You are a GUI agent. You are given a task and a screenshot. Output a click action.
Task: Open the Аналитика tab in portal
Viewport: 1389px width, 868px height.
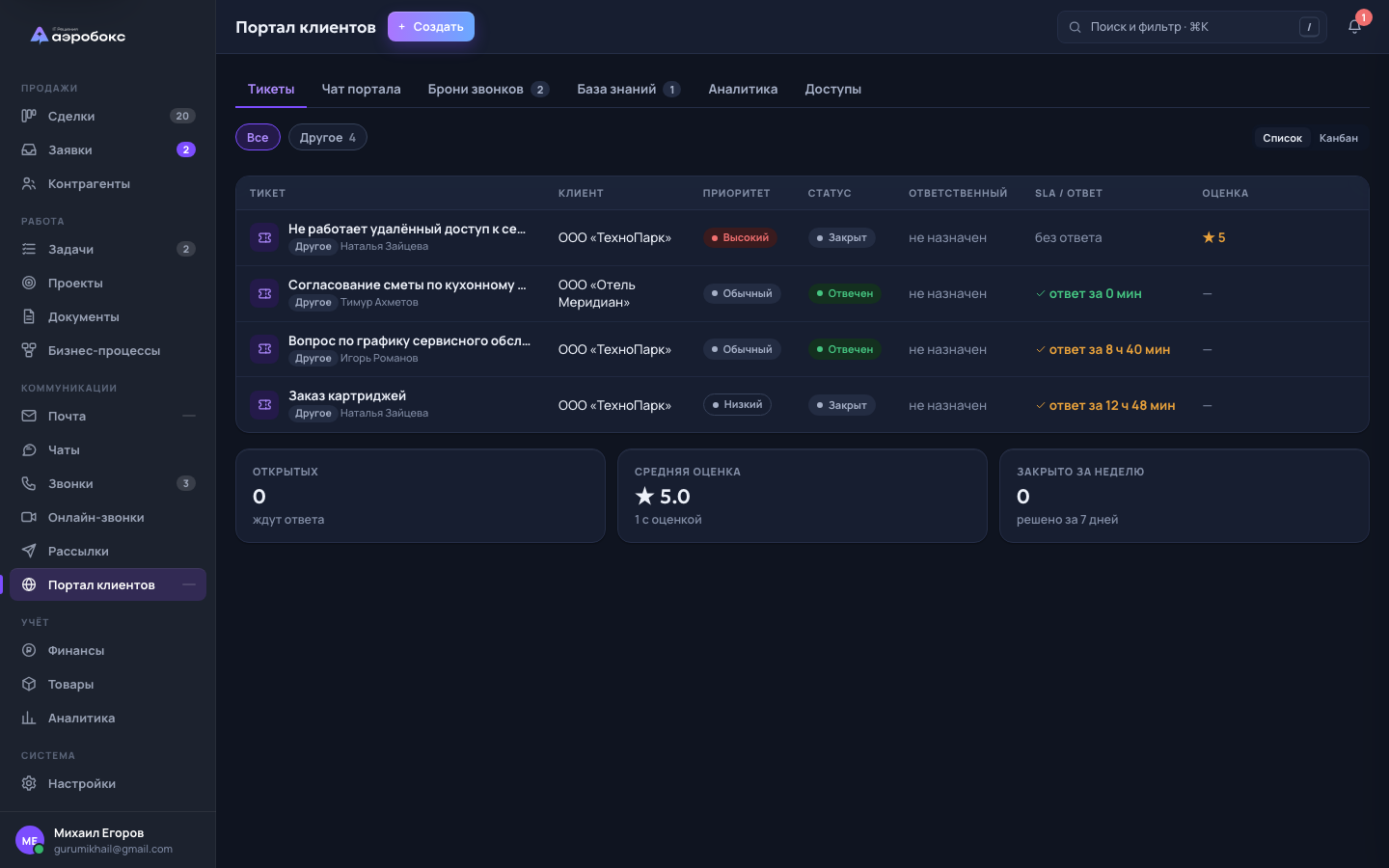point(743,89)
